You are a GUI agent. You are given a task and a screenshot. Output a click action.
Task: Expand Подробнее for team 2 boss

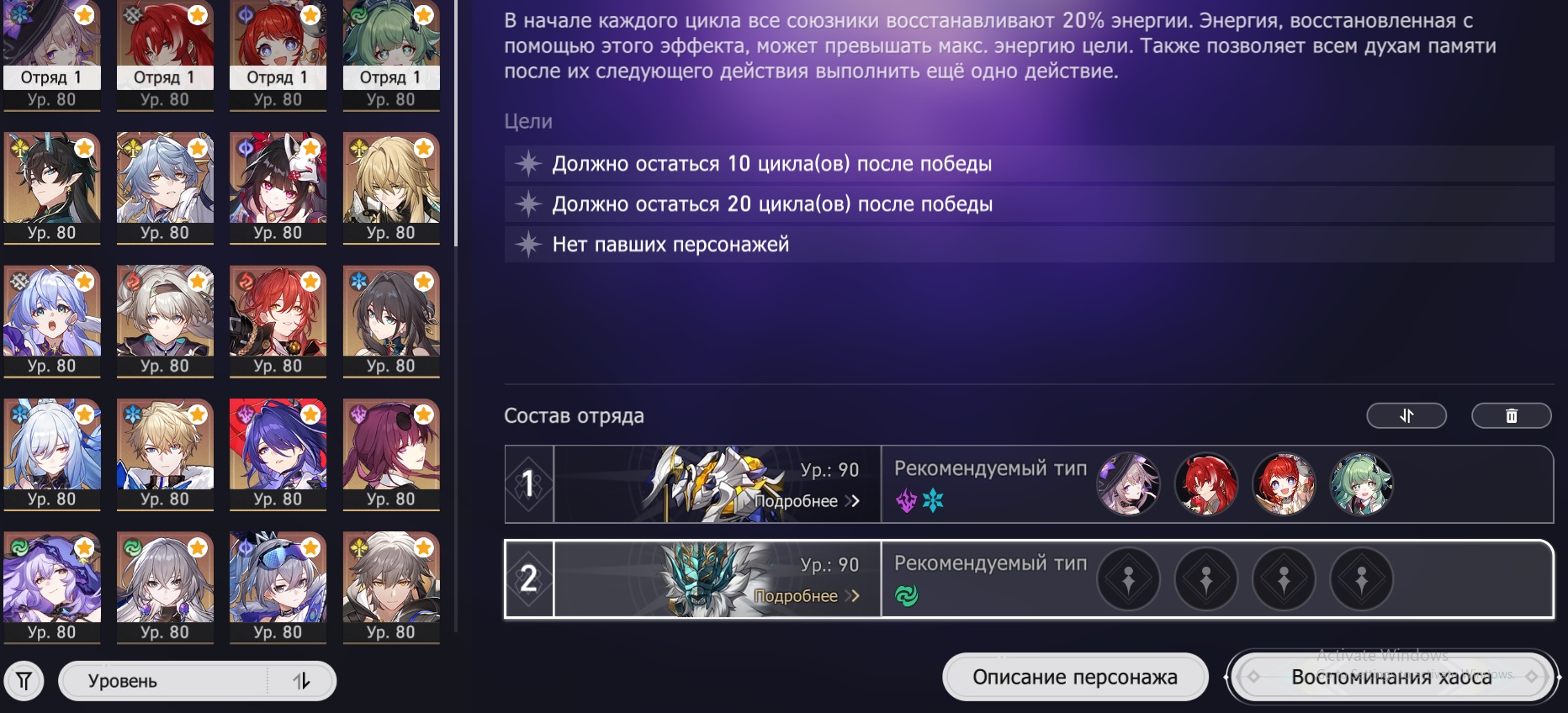[806, 596]
